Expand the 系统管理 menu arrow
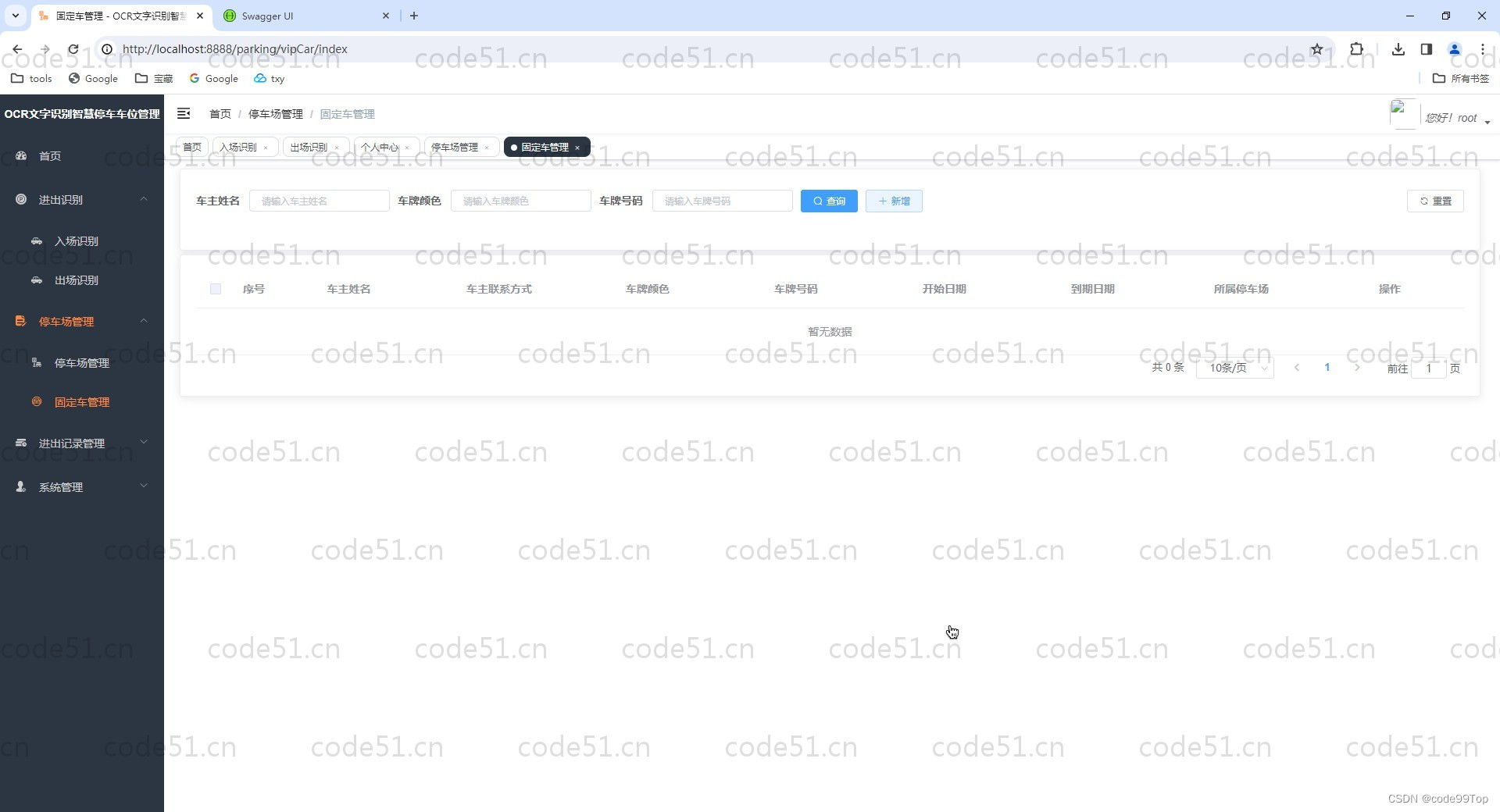This screenshot has width=1500, height=812. 144,486
